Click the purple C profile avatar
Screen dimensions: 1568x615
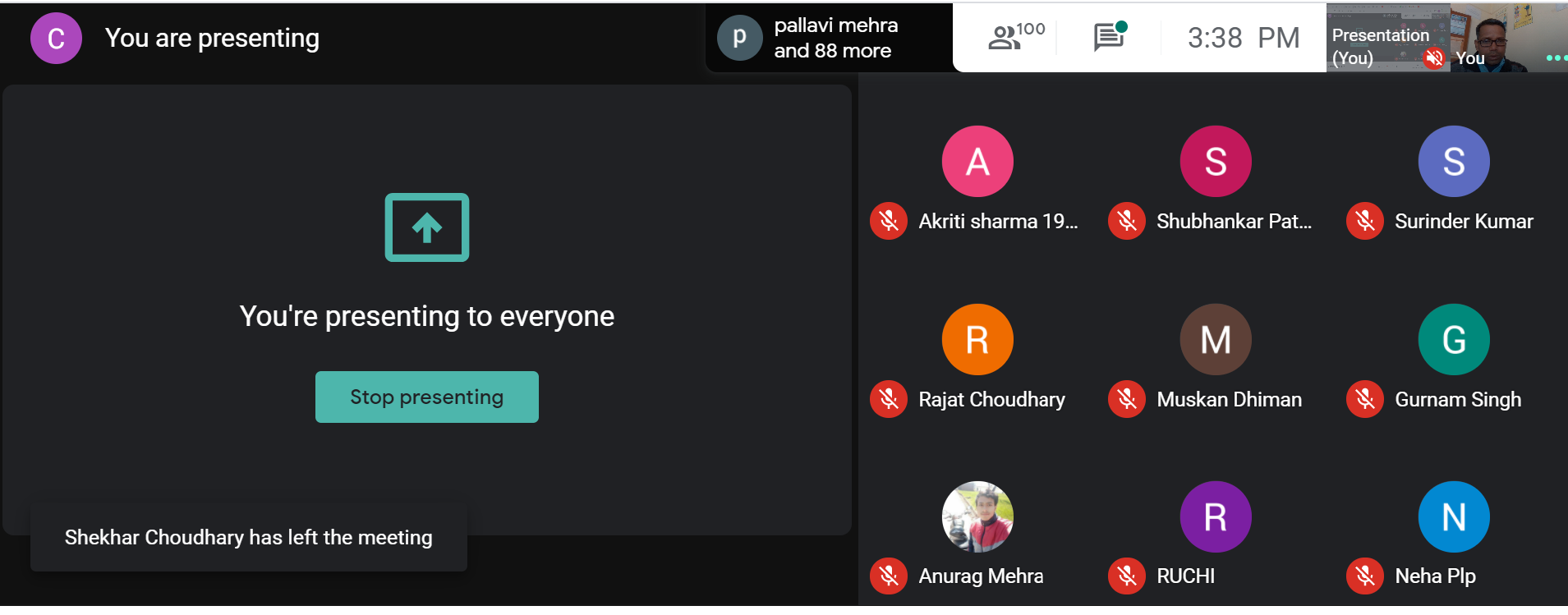(56, 38)
